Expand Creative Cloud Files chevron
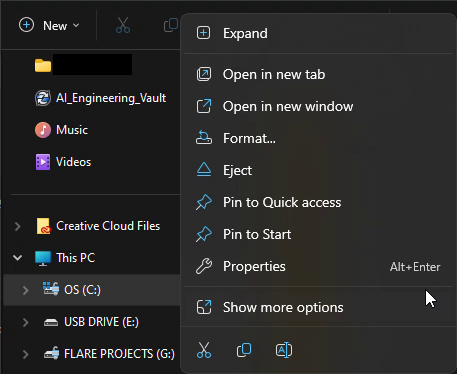 tap(18, 226)
